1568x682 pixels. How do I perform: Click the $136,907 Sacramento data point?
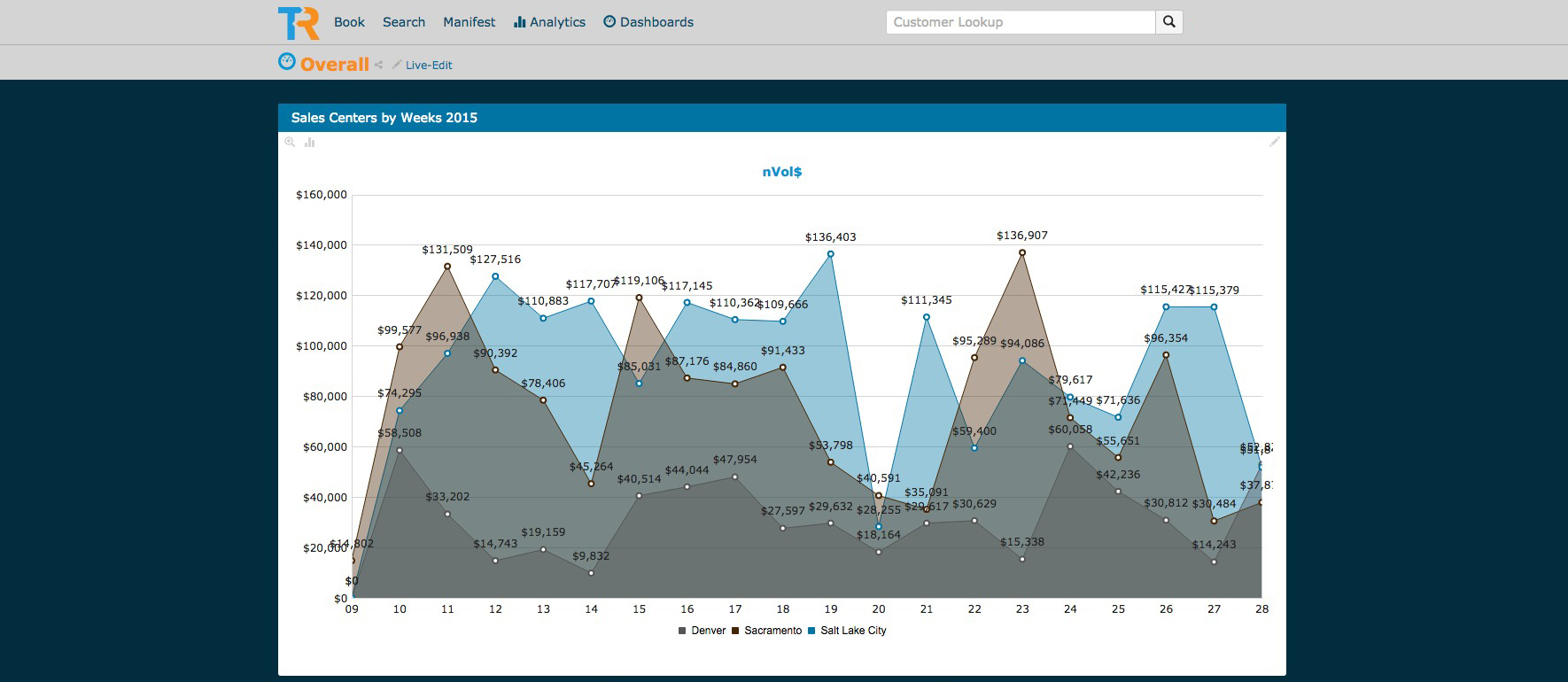[1022, 252]
